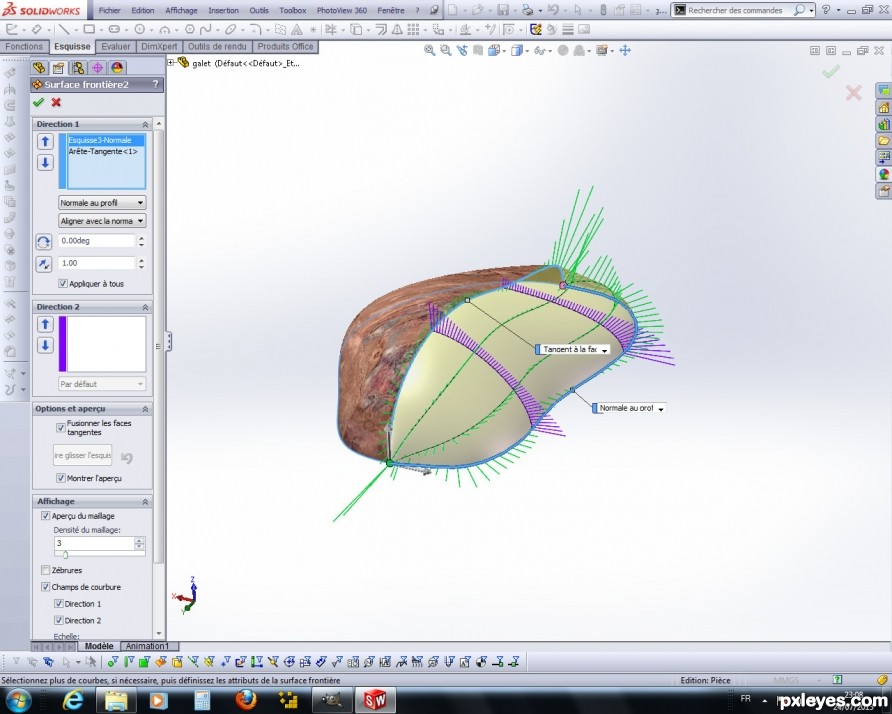Screen dimensions: 892x714
Task: Select the Ellipse sketch tool
Action: coord(230,29)
